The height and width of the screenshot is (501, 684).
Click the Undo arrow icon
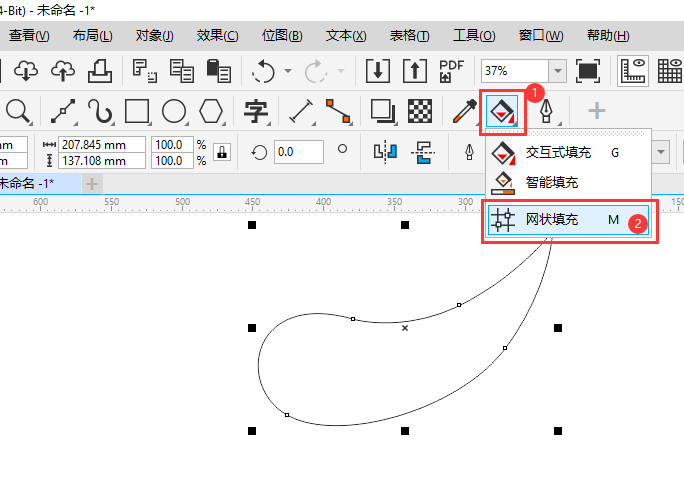(263, 71)
